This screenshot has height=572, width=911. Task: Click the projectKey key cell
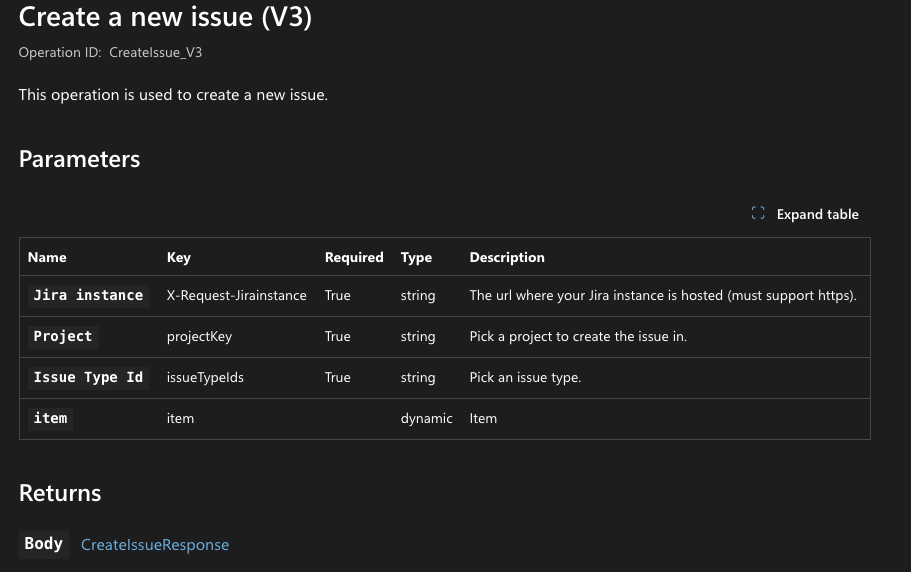pyautogui.click(x=199, y=337)
